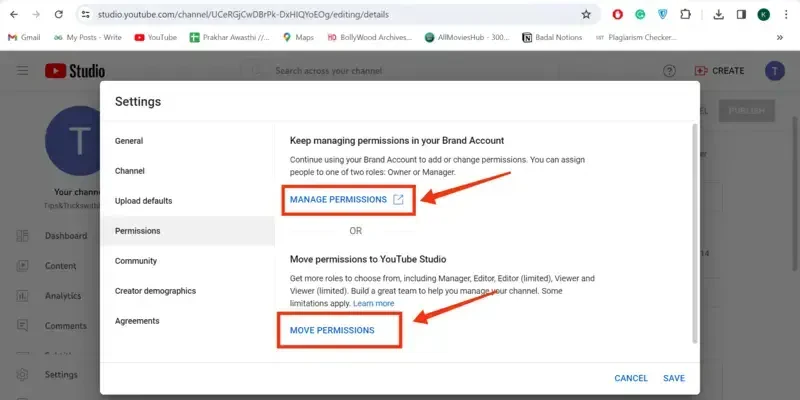Open Comments in the Studio sidebar
This screenshot has width=800, height=400.
click(51, 326)
